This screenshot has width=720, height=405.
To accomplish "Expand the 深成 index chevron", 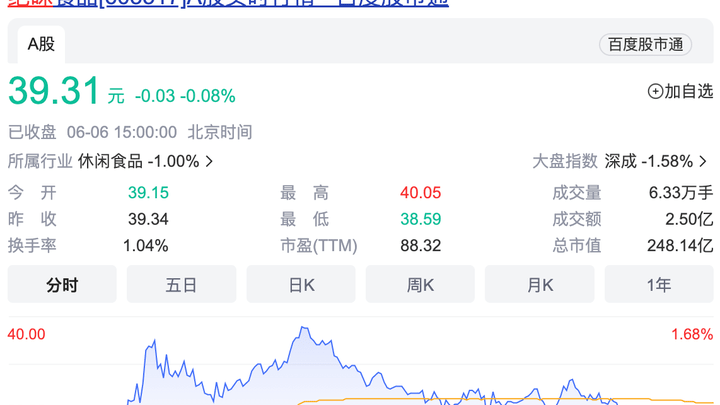I will [703, 162].
